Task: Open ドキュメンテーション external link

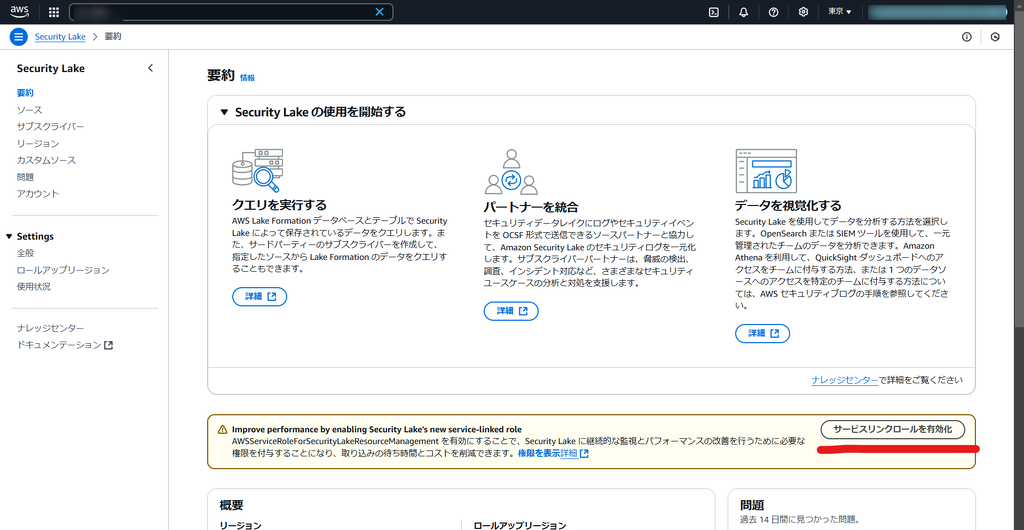Action: (65, 345)
